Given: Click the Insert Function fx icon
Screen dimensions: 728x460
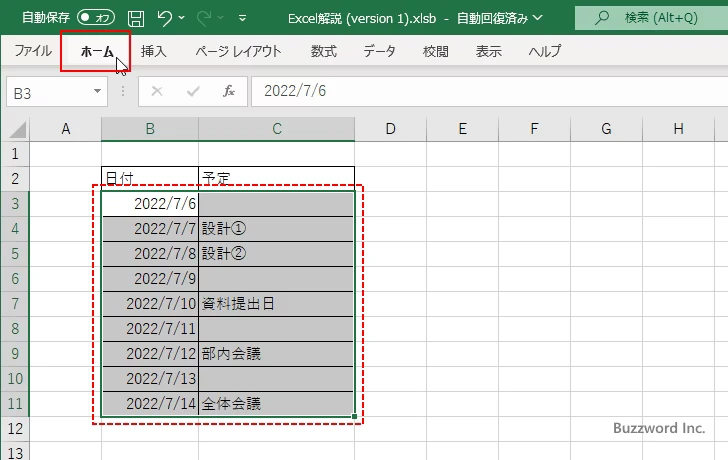Looking at the screenshot, I should 229,91.
